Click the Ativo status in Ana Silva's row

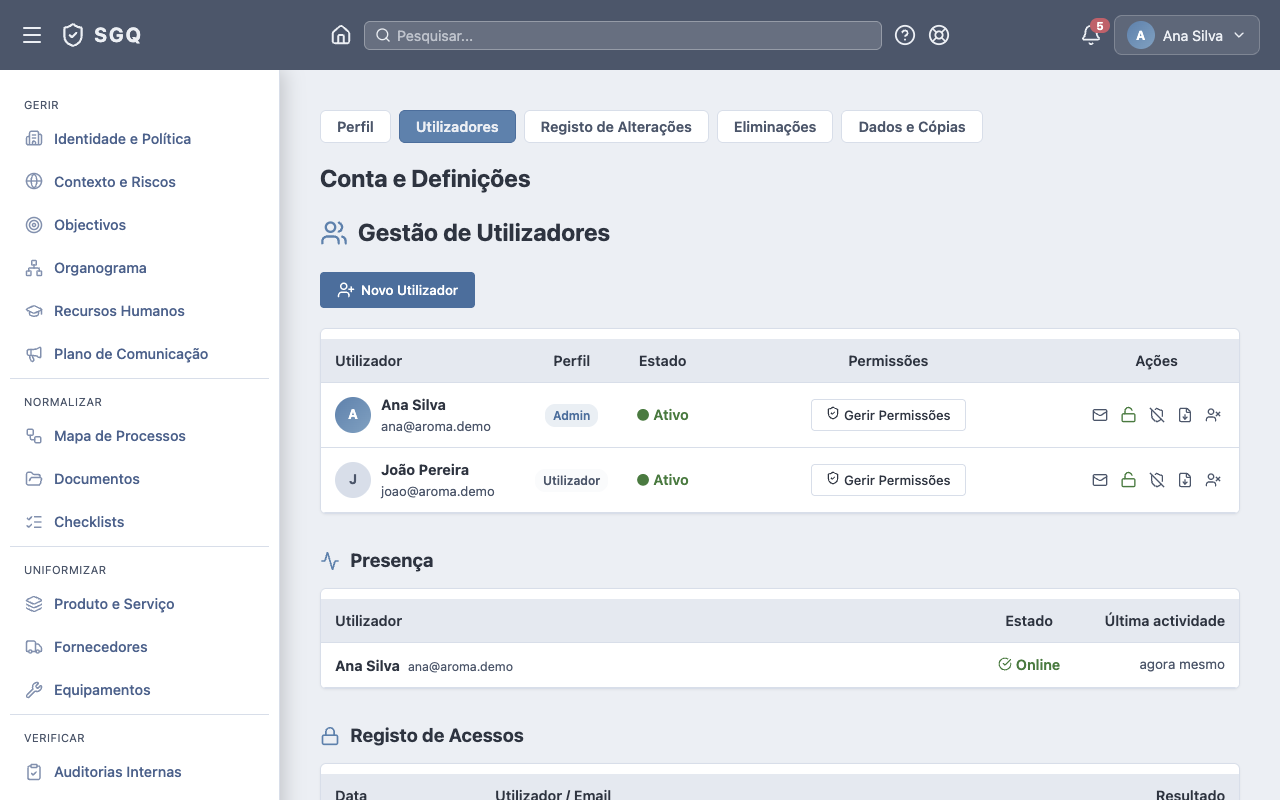663,415
